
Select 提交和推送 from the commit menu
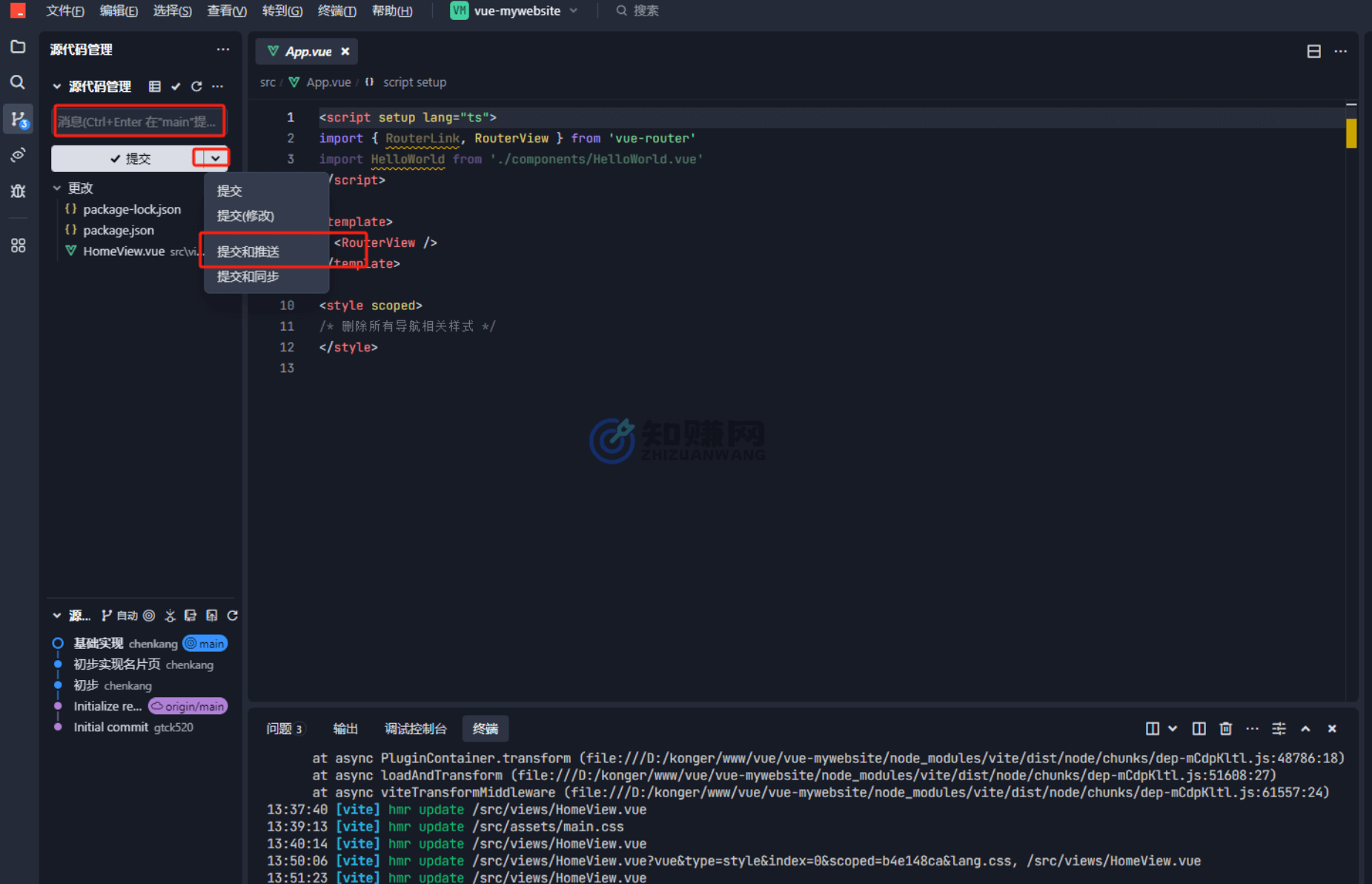pyautogui.click(x=248, y=252)
